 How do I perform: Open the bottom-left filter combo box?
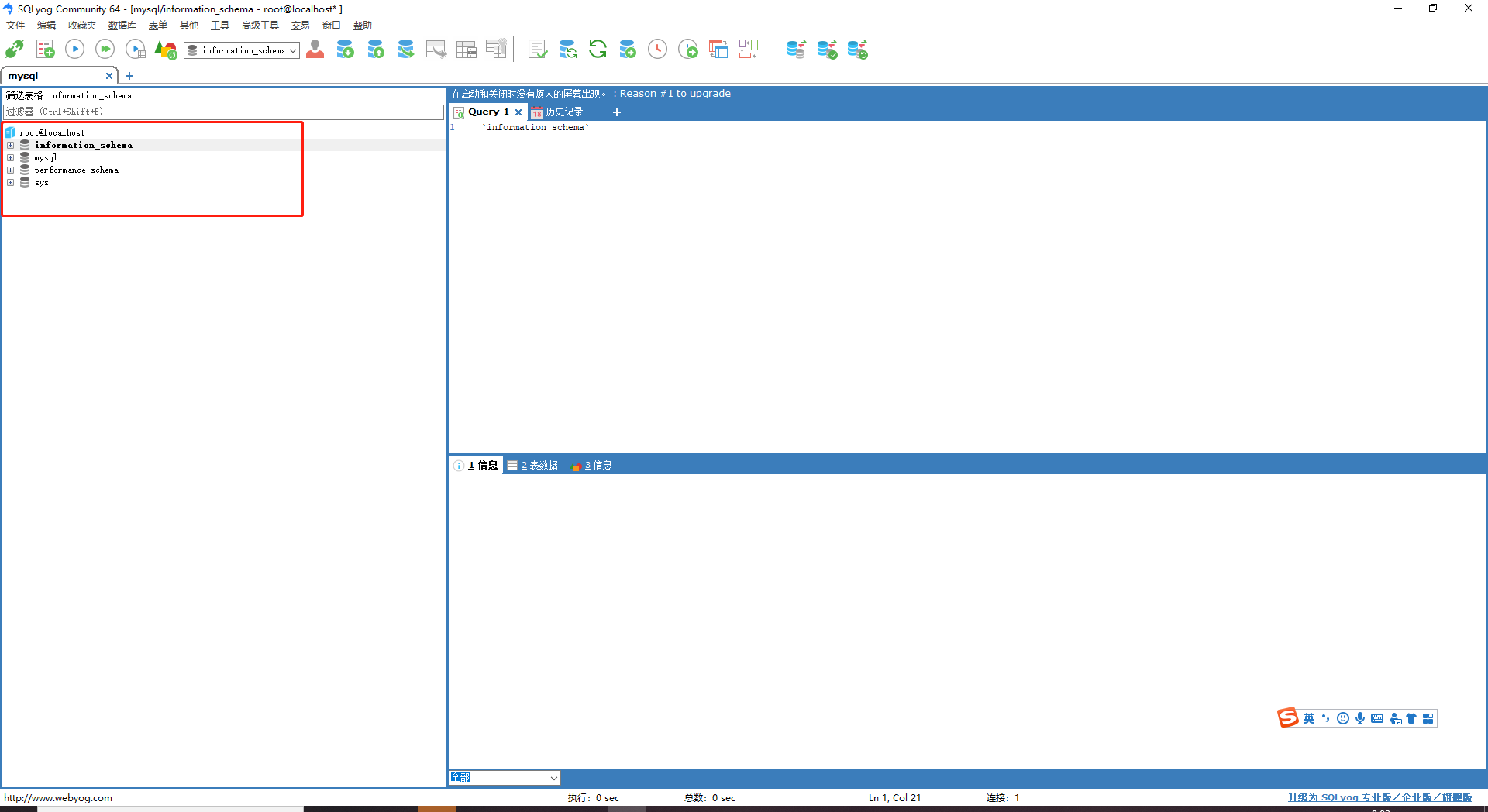pos(505,777)
